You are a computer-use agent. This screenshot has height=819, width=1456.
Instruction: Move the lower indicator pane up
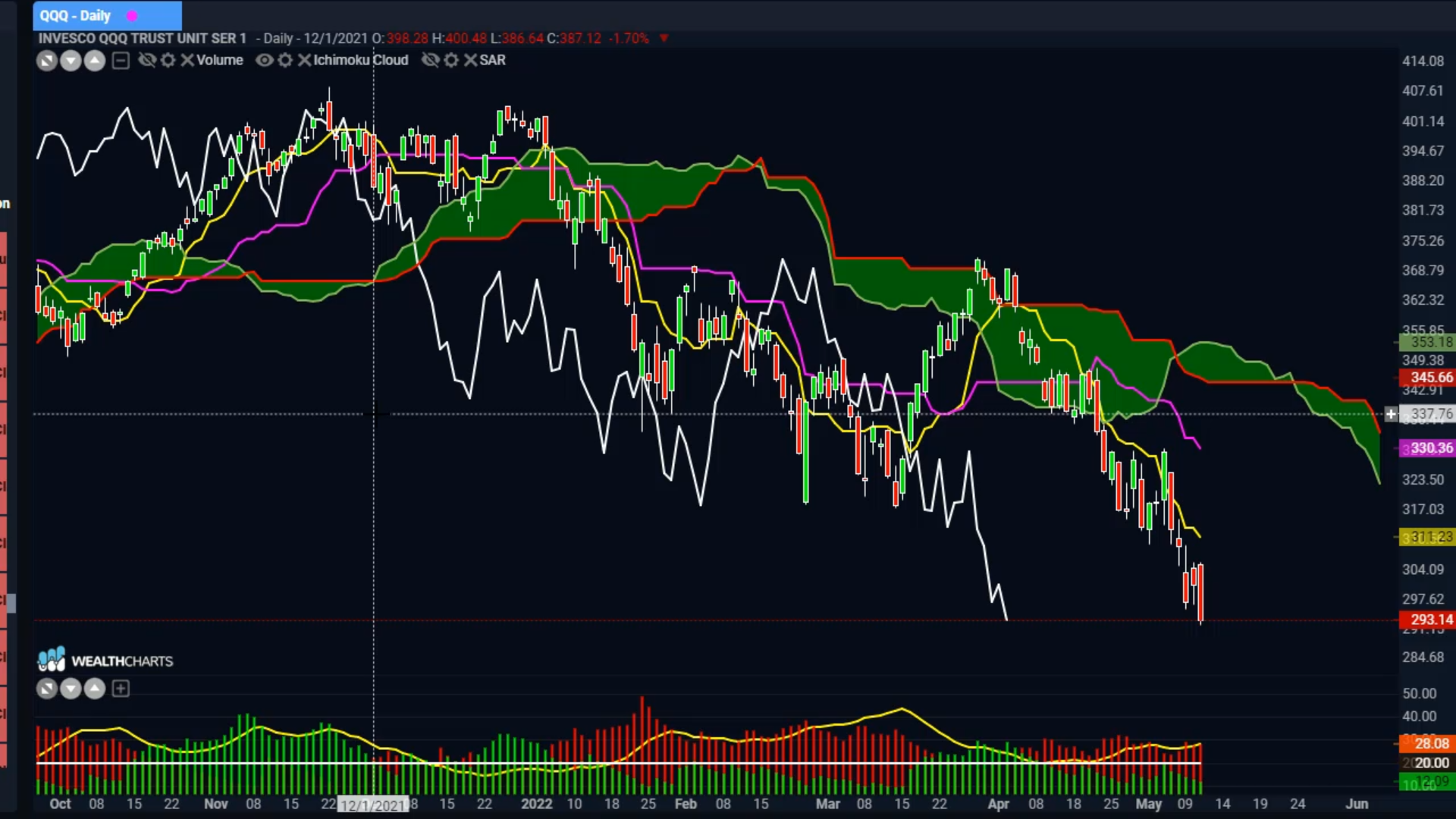click(x=95, y=689)
